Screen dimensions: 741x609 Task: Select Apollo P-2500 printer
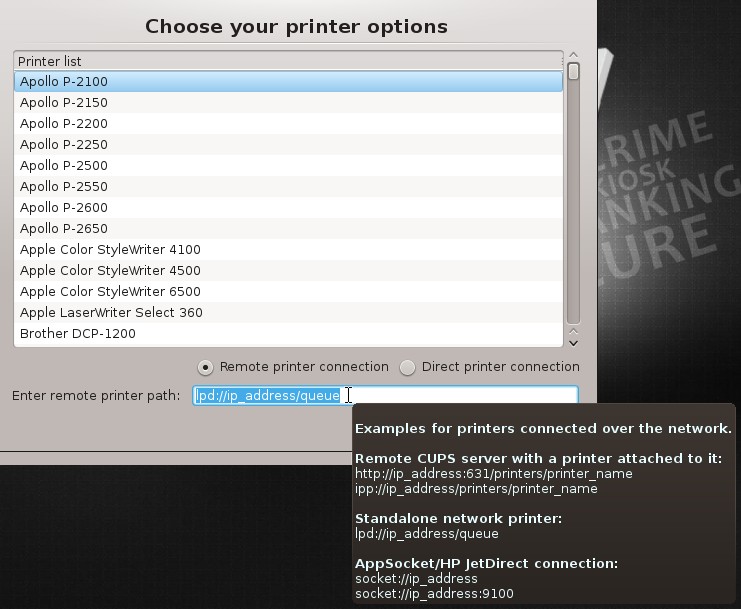288,165
